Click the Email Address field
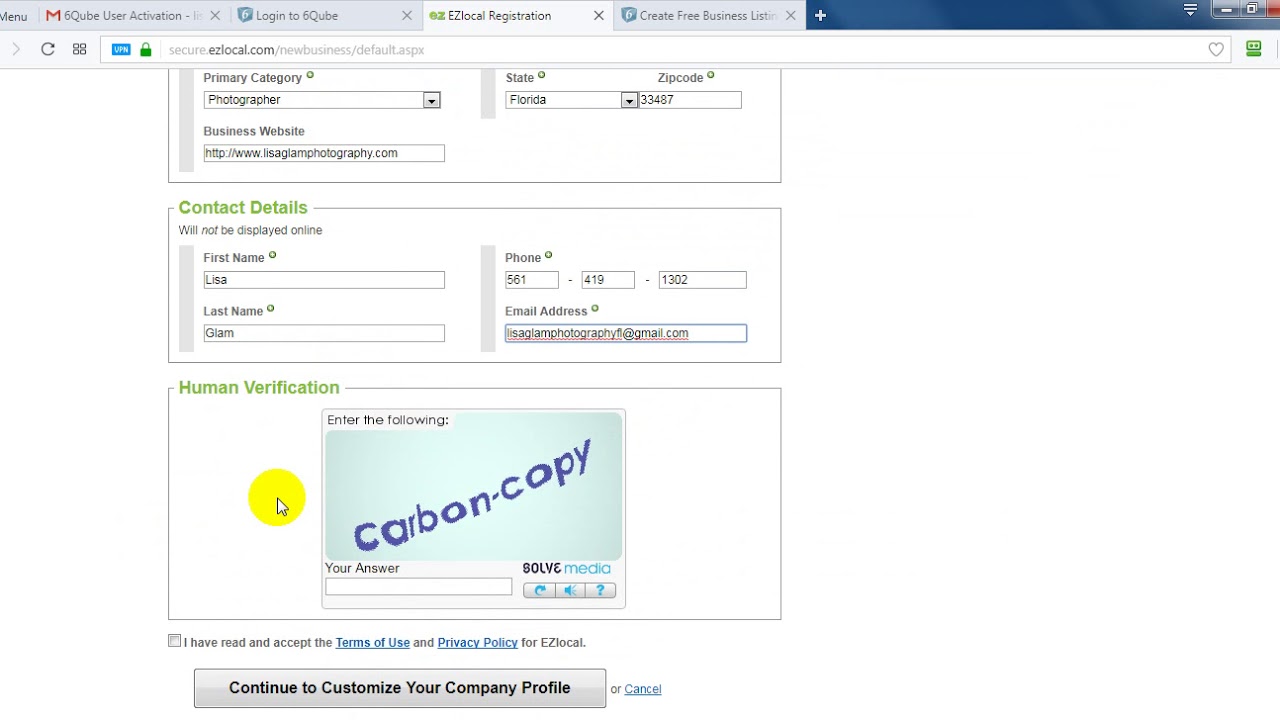Viewport: 1280px width, 720px height. point(626,333)
